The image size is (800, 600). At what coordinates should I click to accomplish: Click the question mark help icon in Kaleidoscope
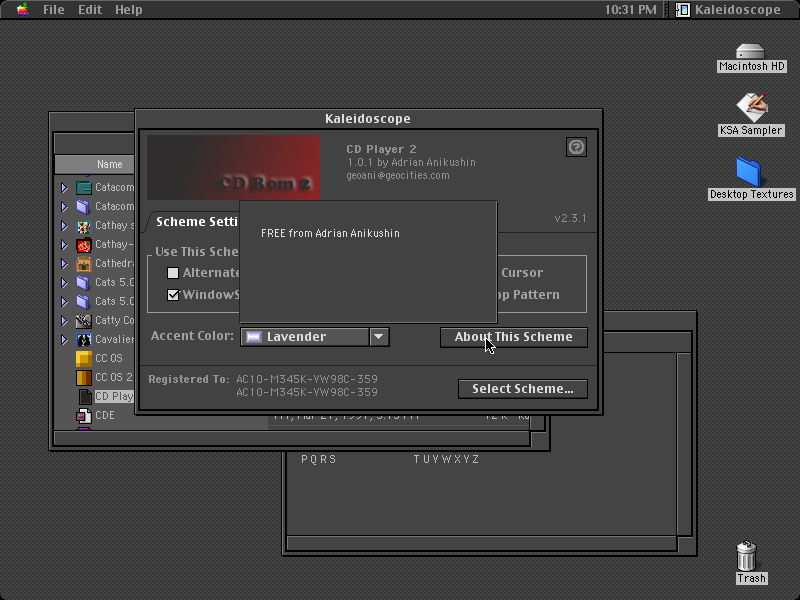coord(577,147)
